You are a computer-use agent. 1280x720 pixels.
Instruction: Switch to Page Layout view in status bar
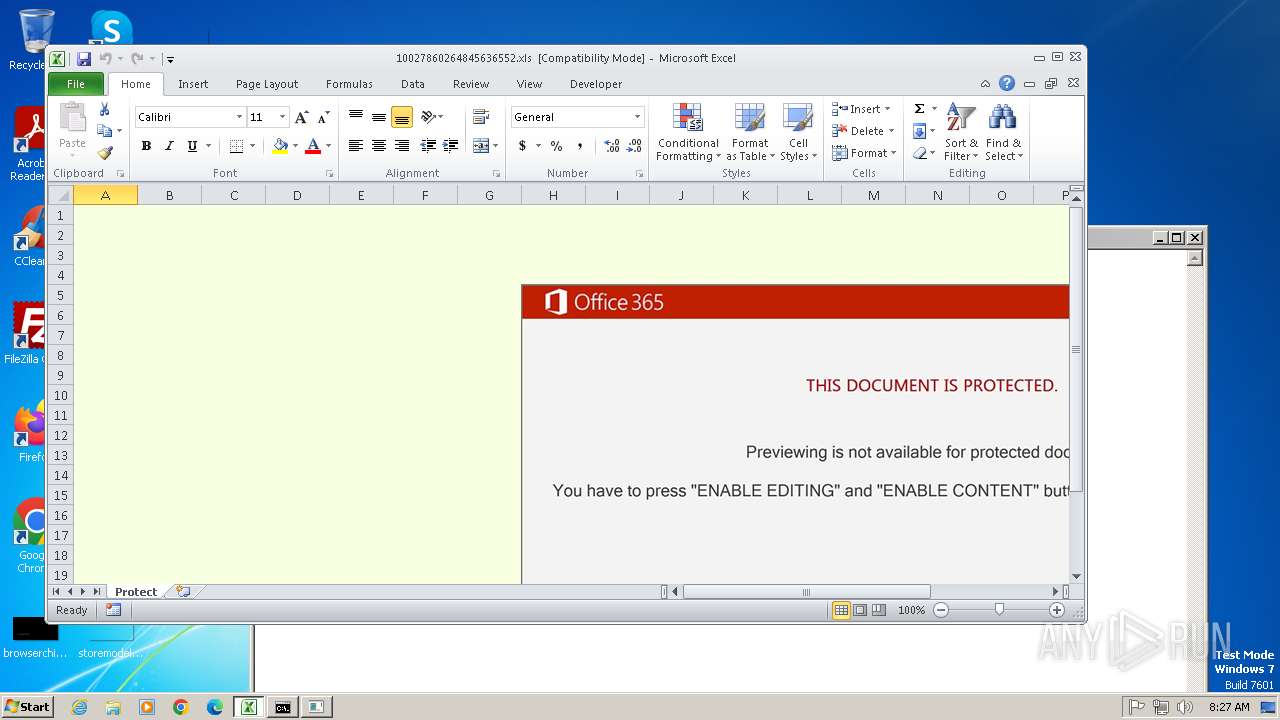[860, 610]
